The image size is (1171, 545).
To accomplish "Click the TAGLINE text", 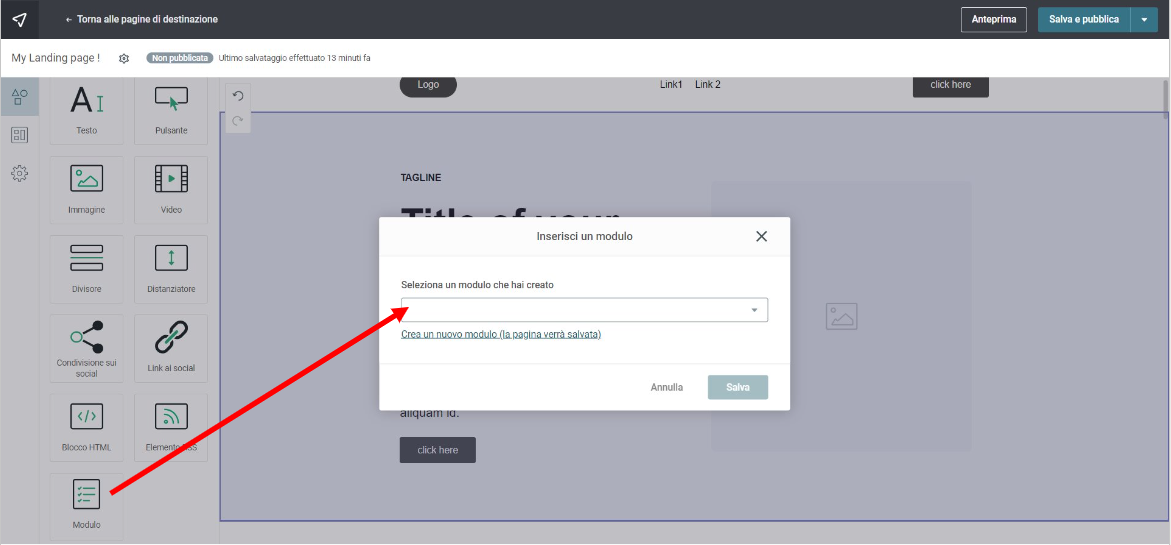I will [421, 178].
